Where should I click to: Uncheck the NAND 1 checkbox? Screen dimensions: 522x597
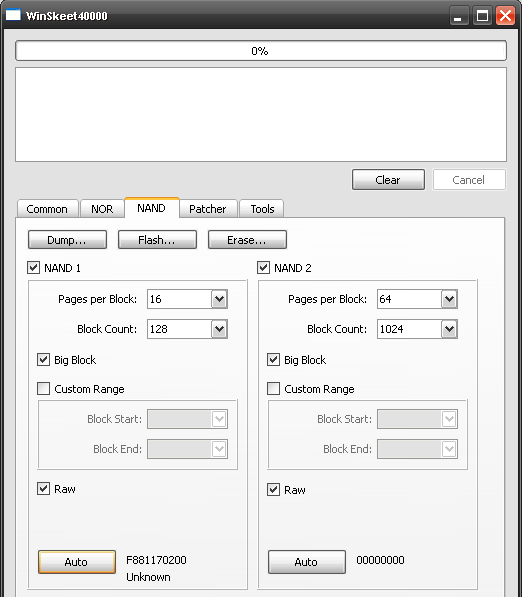[x=34, y=268]
